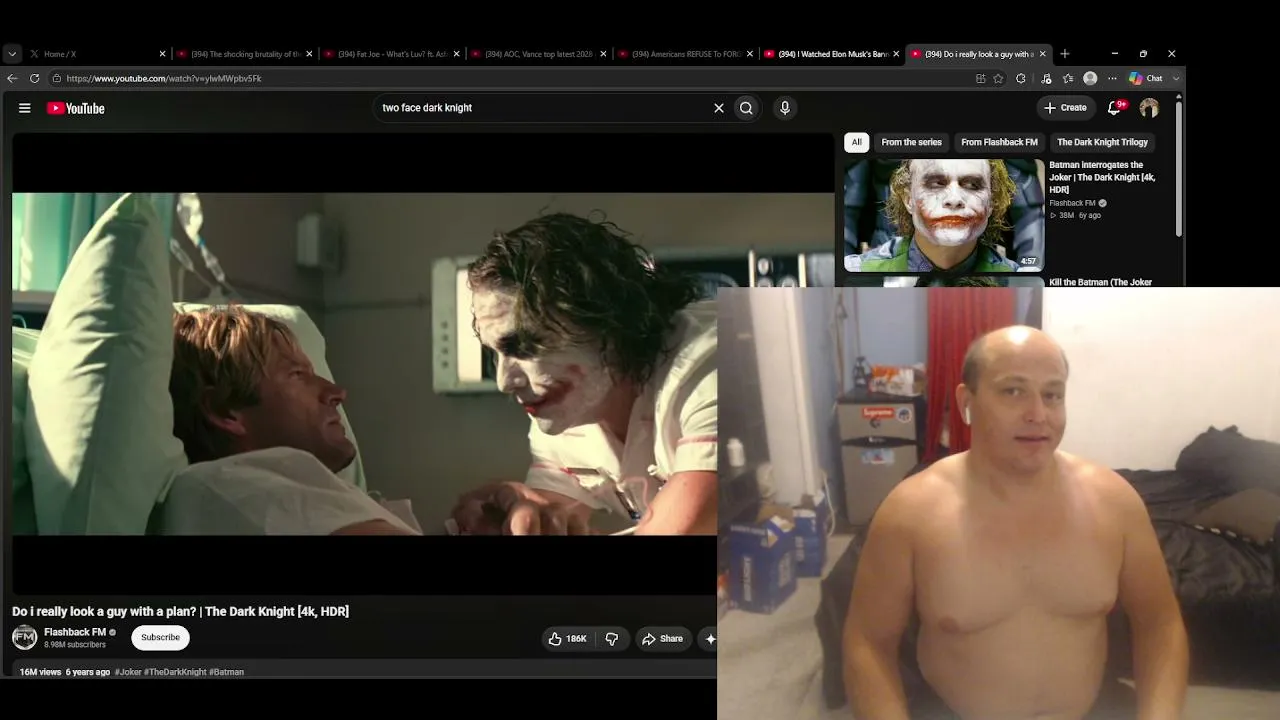Open the browser profile icon
Screen dimensions: 1280x720
point(1090,78)
